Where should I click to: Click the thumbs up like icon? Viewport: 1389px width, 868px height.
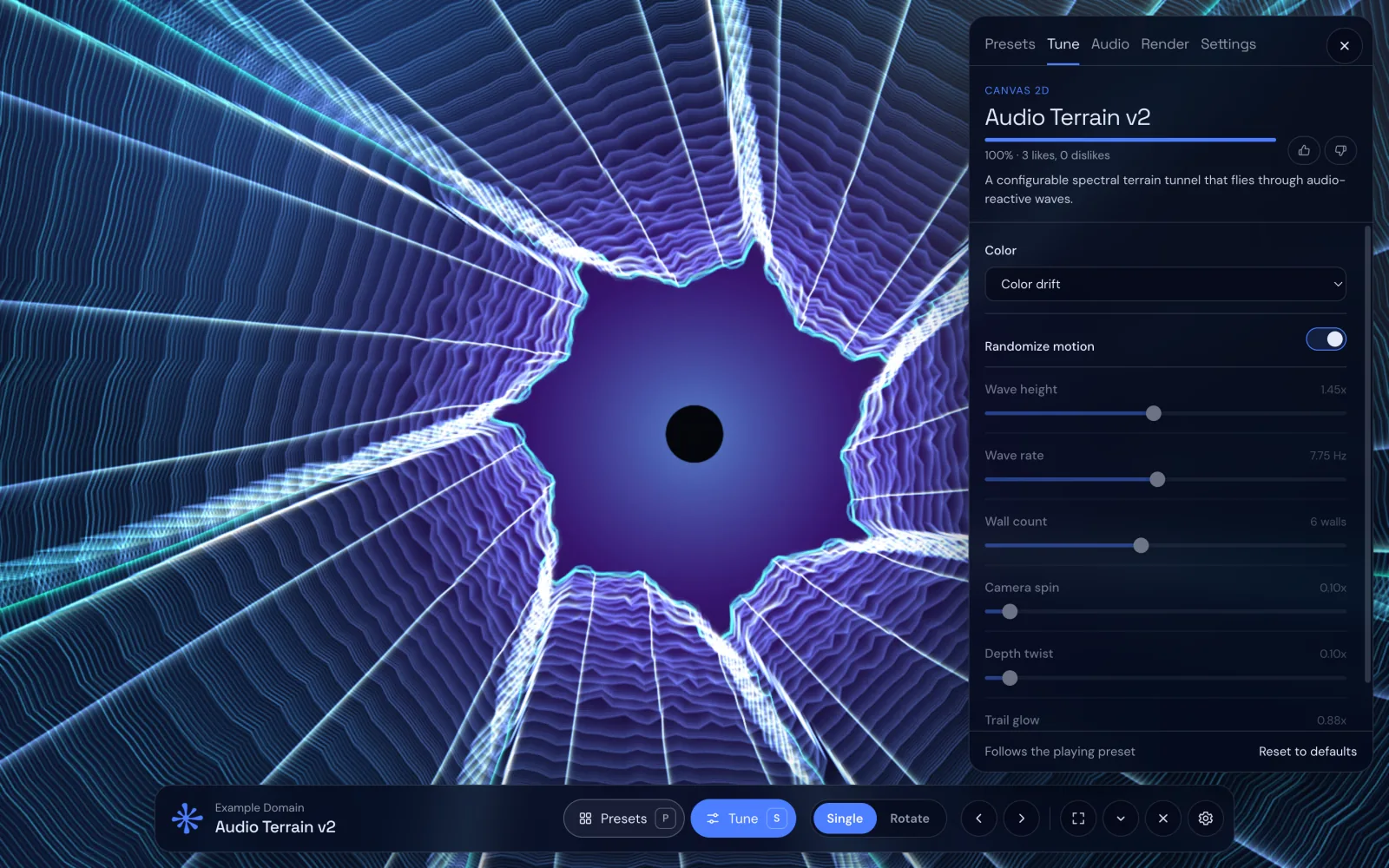click(x=1304, y=150)
